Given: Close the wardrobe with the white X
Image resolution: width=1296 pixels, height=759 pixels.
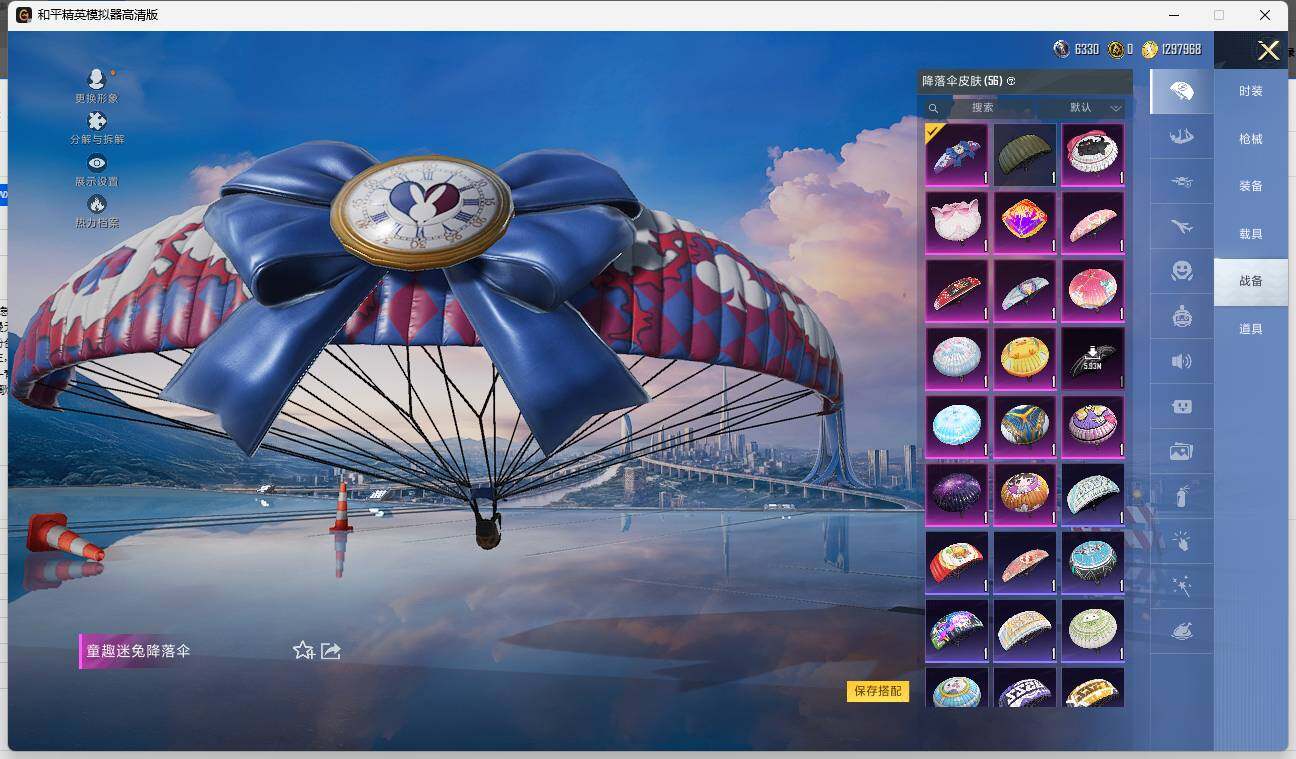Looking at the screenshot, I should (x=1268, y=51).
